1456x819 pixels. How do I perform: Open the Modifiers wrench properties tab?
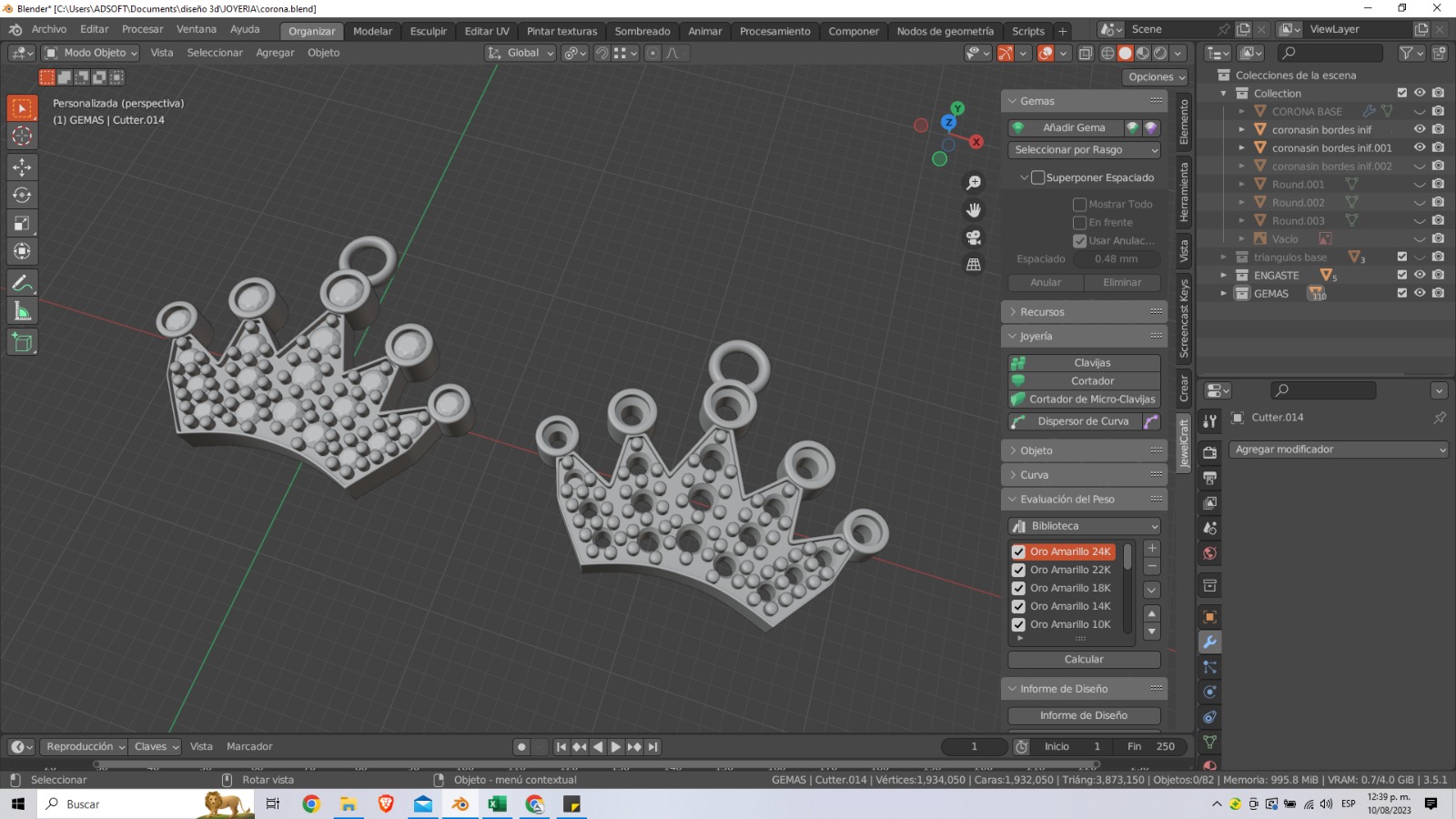coord(1209,642)
